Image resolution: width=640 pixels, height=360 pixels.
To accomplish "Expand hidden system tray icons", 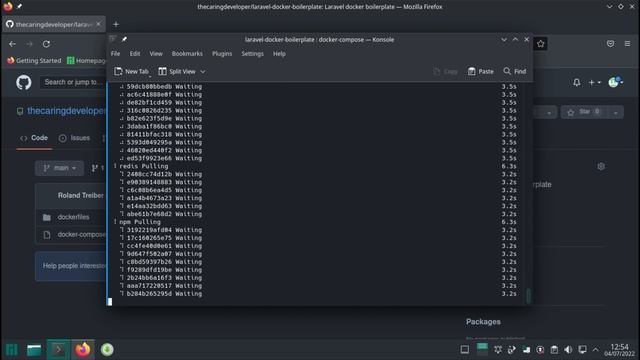I will (x=596, y=350).
